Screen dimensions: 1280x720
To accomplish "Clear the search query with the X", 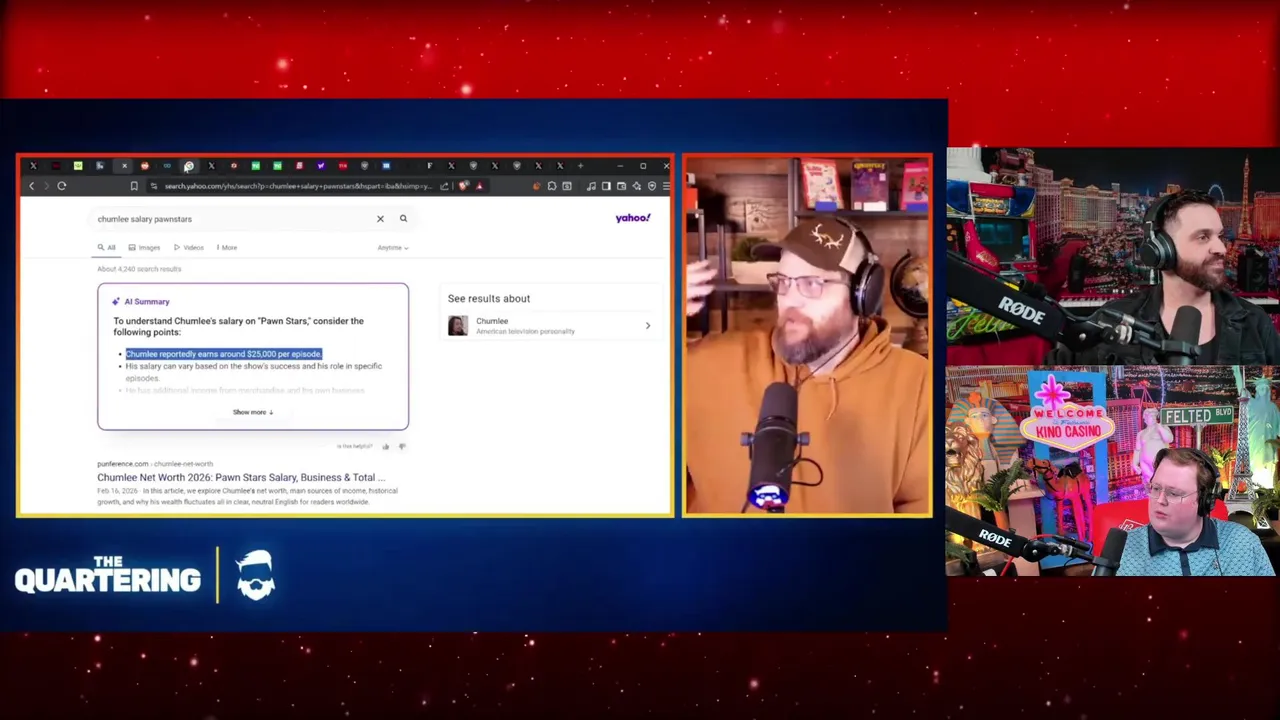I will point(380,219).
